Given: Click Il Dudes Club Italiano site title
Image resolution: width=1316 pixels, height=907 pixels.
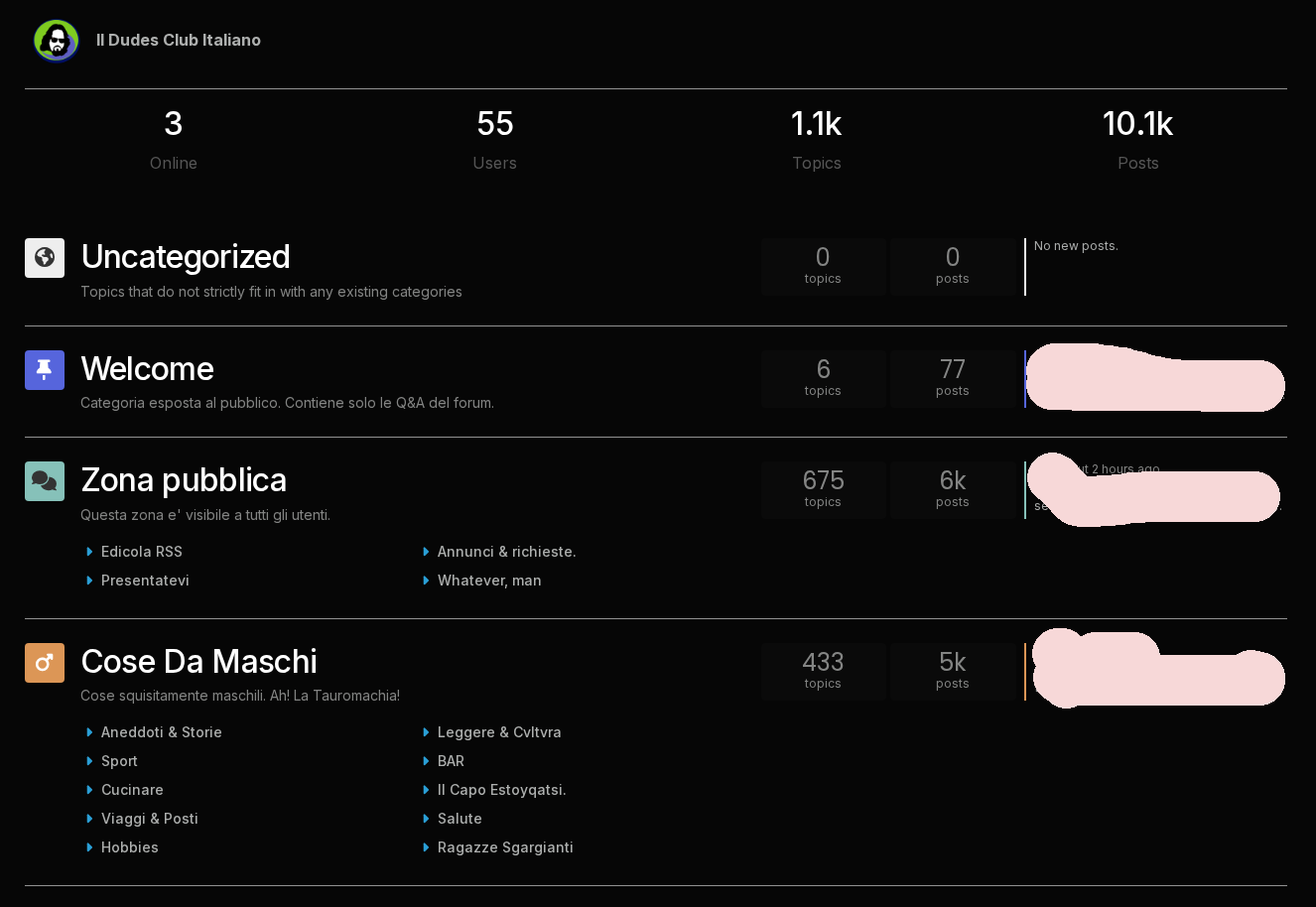Looking at the screenshot, I should coord(179,41).
